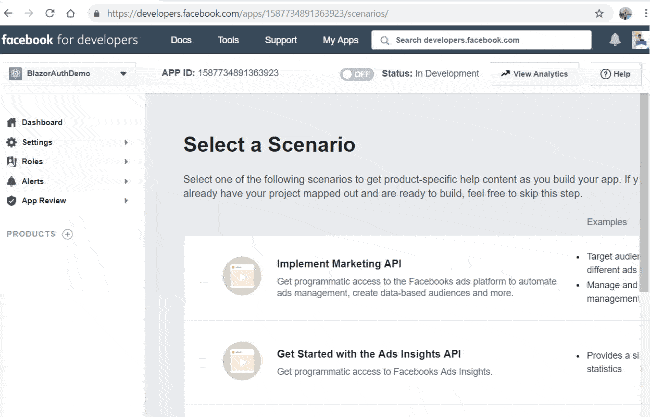Click the Settings gear icon in sidebar
650x417 pixels.
(11, 142)
